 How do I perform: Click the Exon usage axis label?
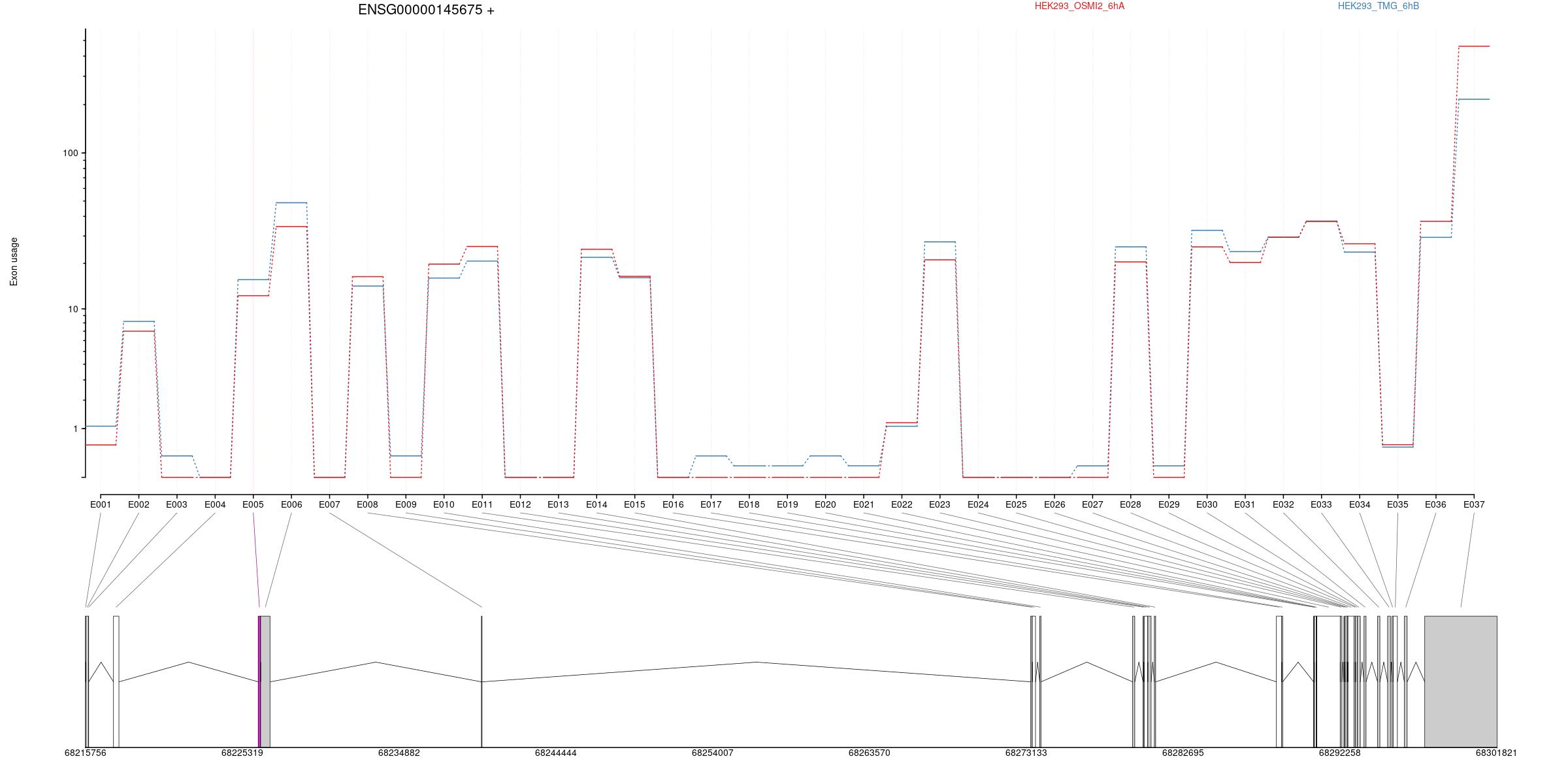[x=14, y=262]
